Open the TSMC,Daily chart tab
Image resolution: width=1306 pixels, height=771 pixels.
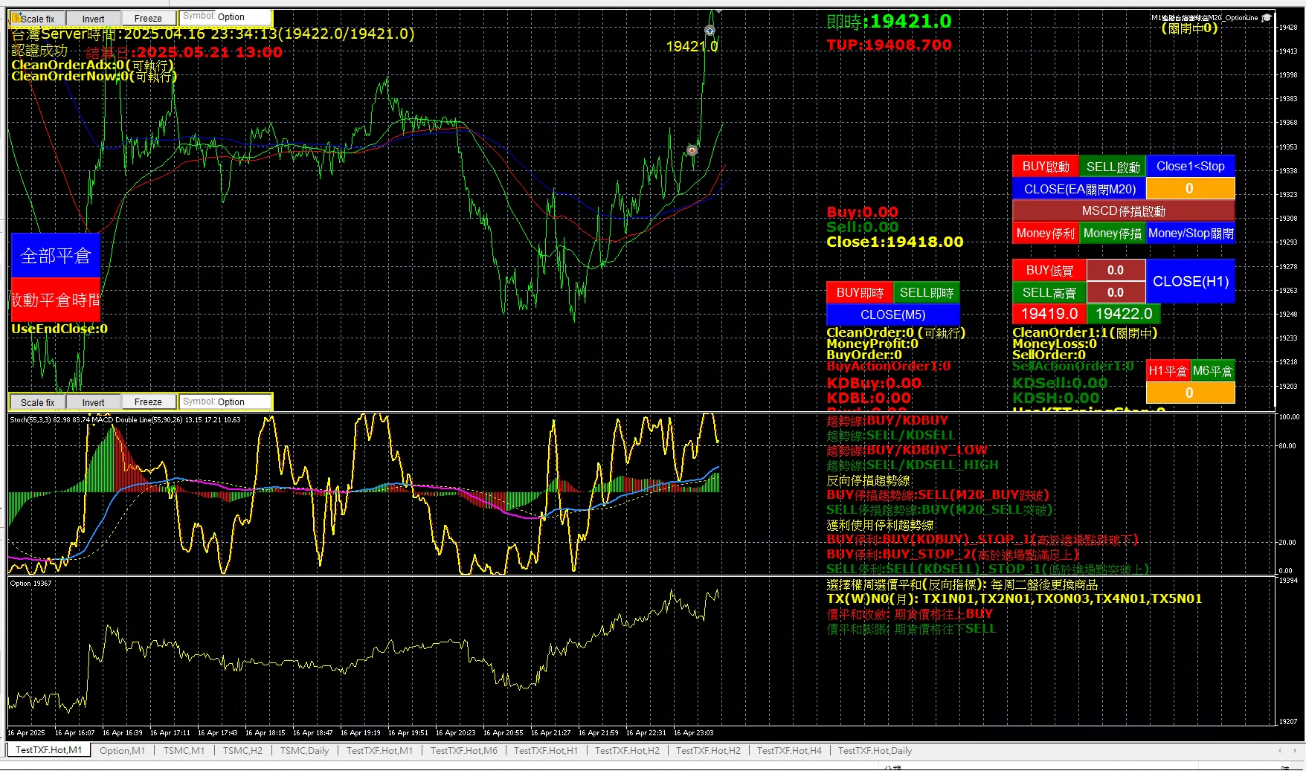(304, 750)
